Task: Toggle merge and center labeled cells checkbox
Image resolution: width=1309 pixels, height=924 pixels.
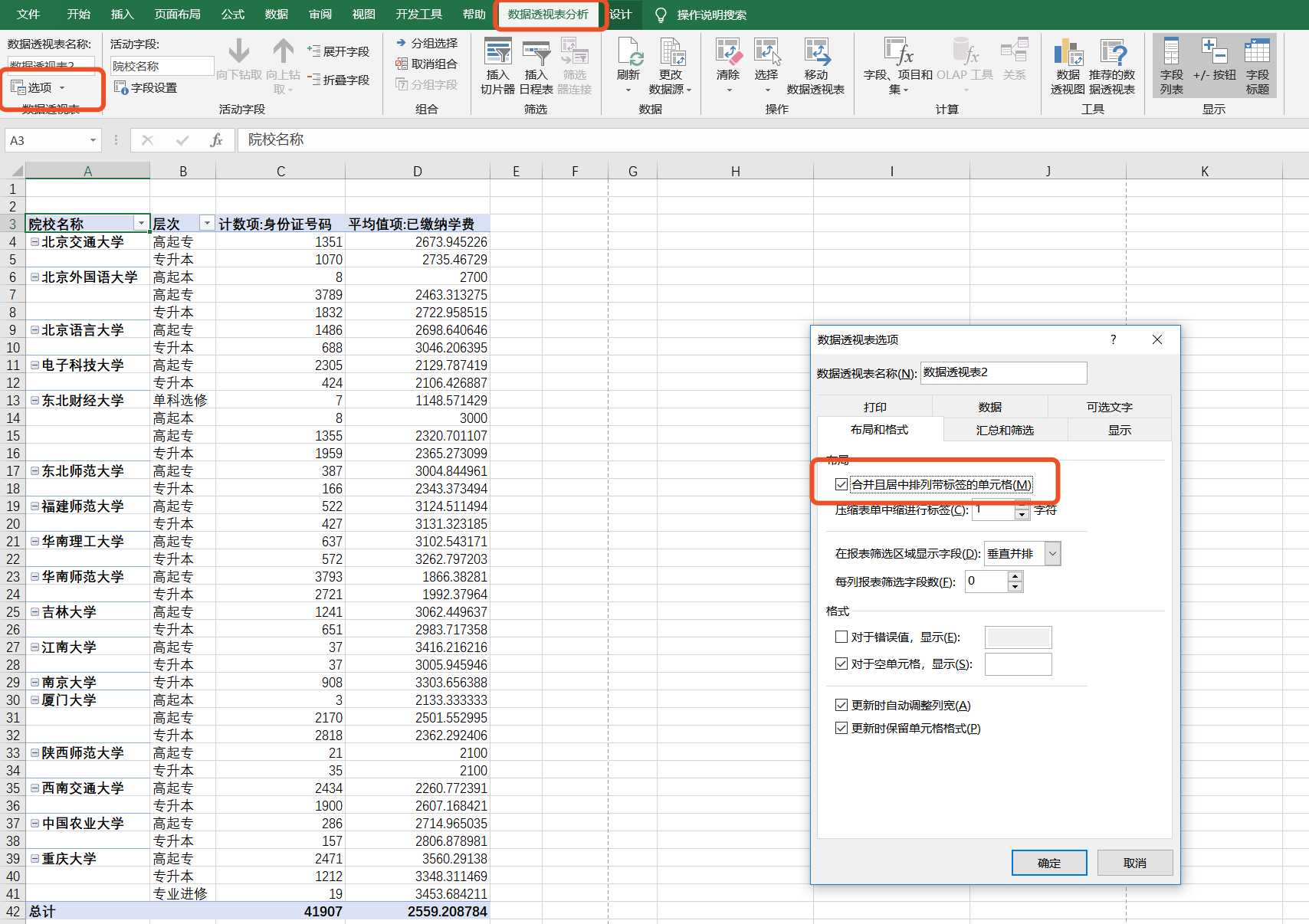Action: 841,484
